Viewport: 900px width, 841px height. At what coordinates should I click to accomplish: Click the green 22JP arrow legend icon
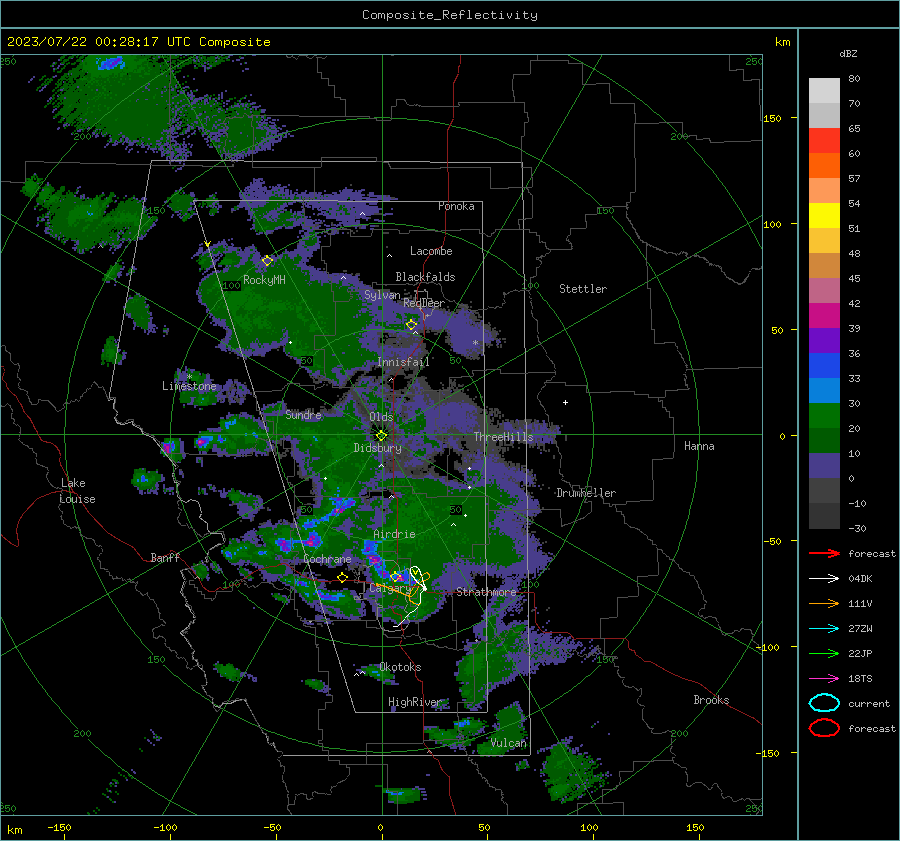coord(824,653)
